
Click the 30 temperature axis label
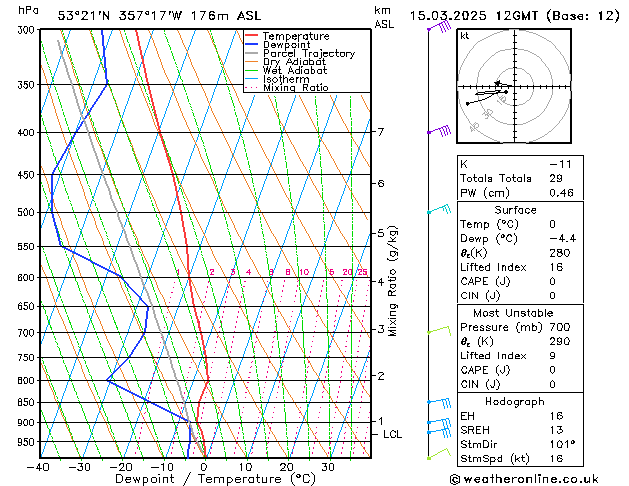(x=328, y=468)
